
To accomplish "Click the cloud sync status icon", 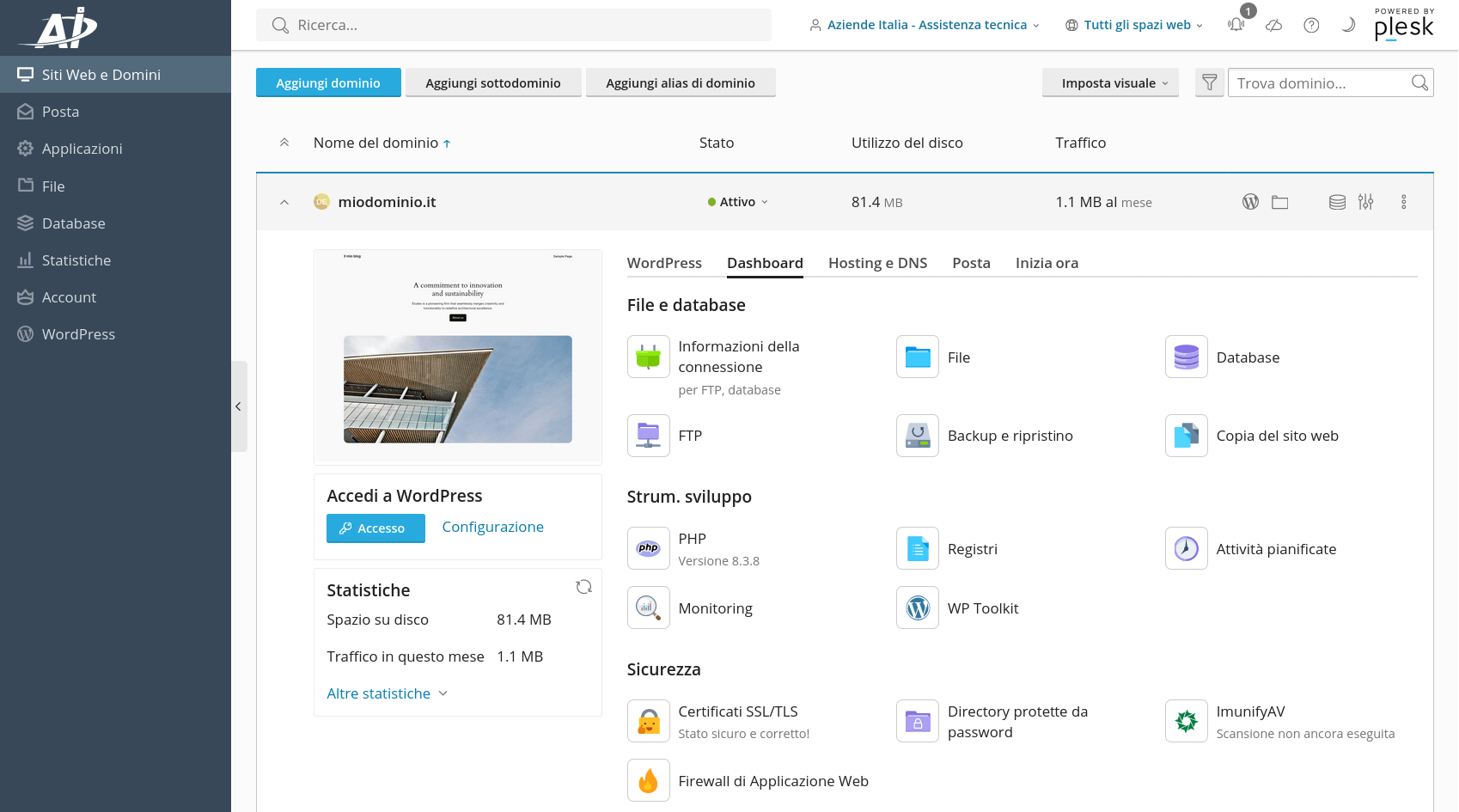I will [1274, 25].
